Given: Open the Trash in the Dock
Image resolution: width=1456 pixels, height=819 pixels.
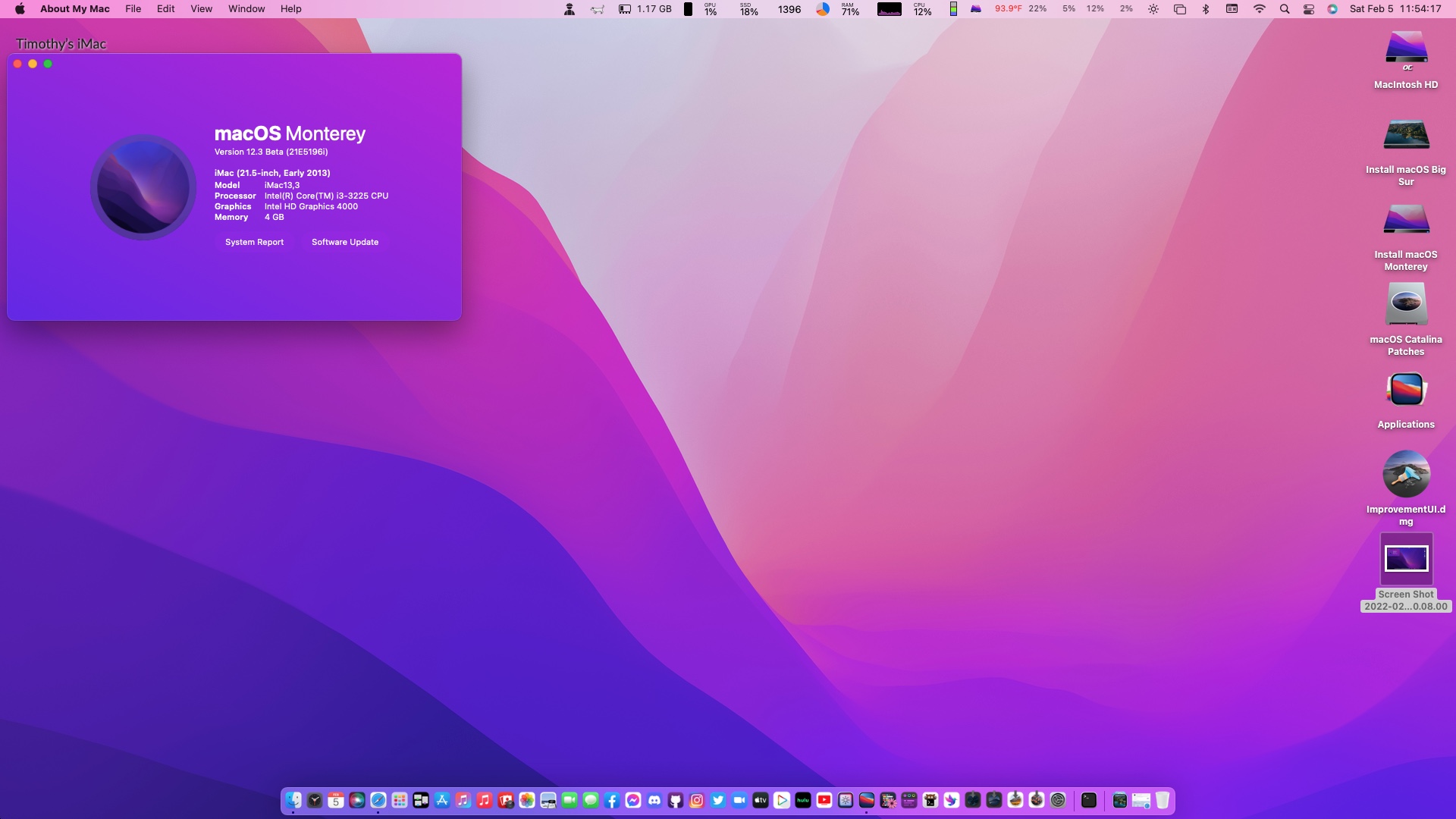Looking at the screenshot, I should coord(1163,800).
